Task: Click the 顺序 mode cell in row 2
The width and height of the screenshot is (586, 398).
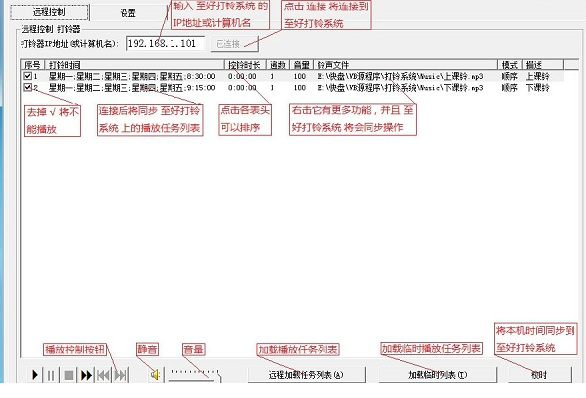Action: tap(510, 88)
